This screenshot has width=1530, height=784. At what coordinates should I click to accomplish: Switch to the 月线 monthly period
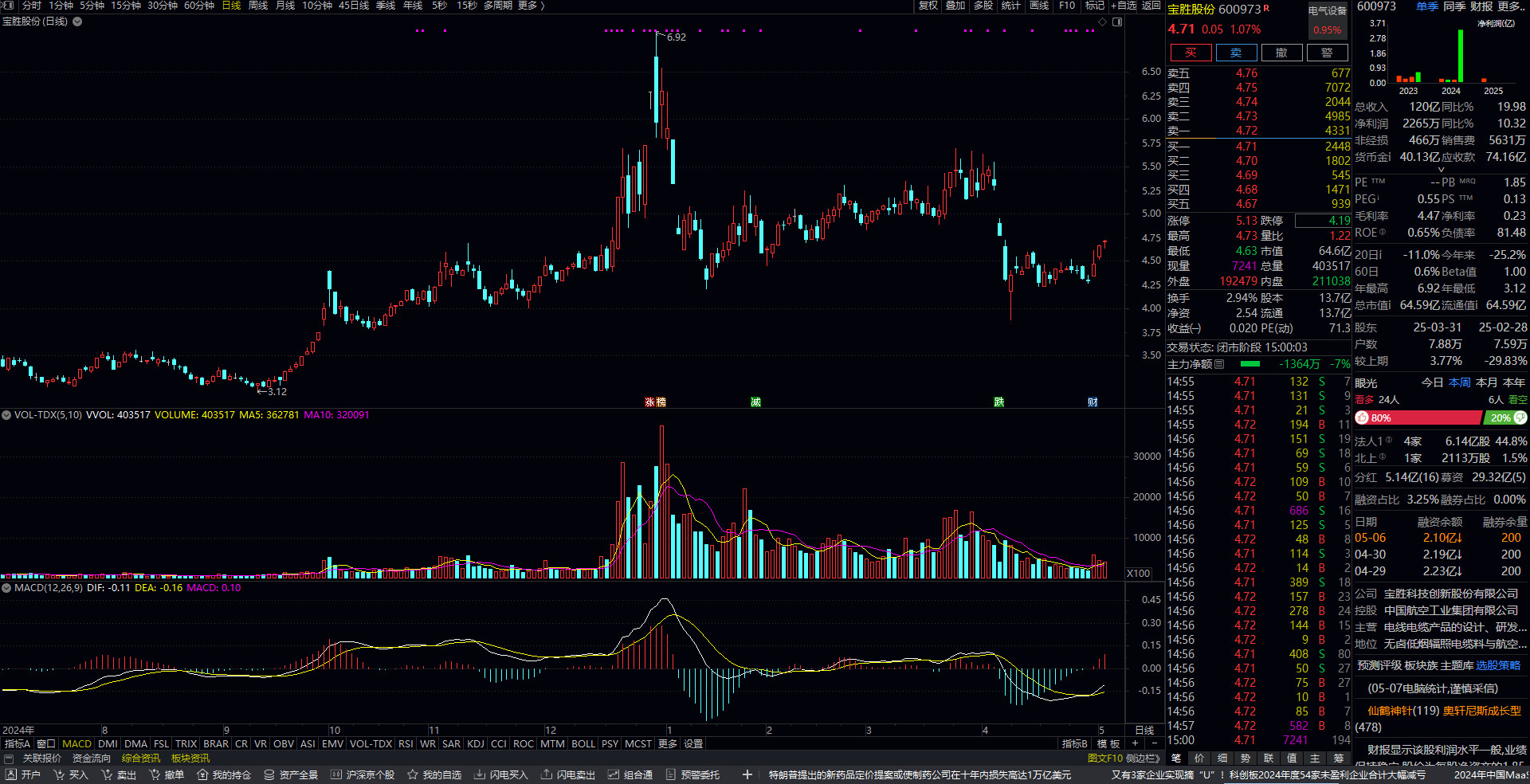[x=285, y=6]
